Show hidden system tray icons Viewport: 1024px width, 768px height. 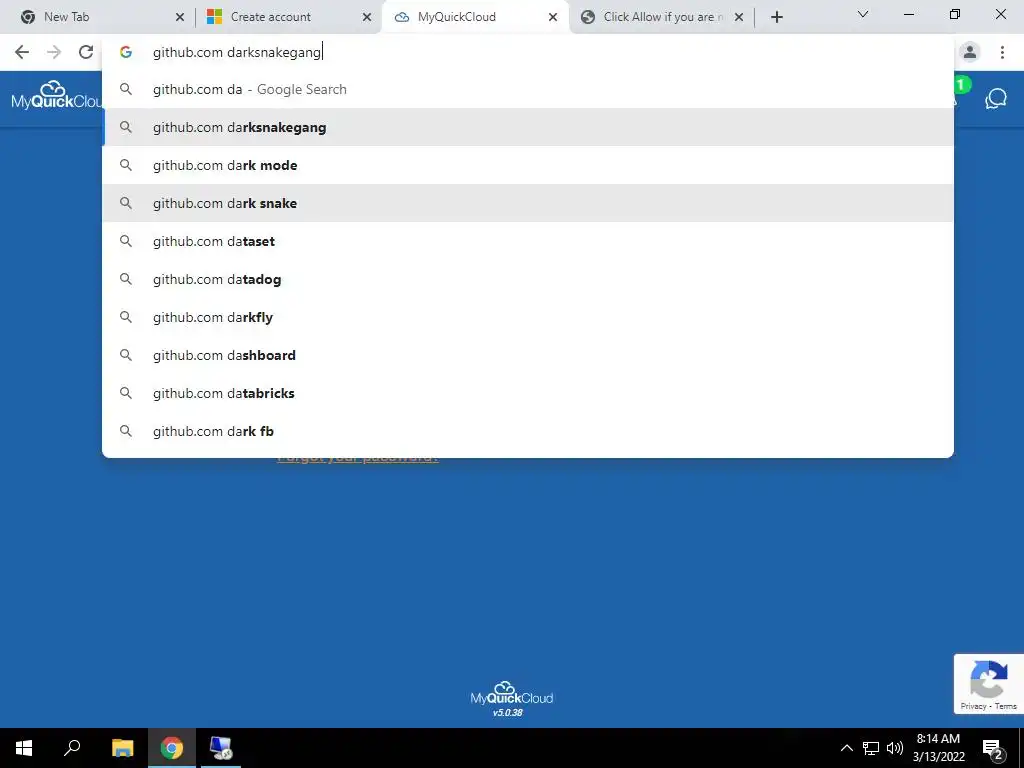click(846, 748)
